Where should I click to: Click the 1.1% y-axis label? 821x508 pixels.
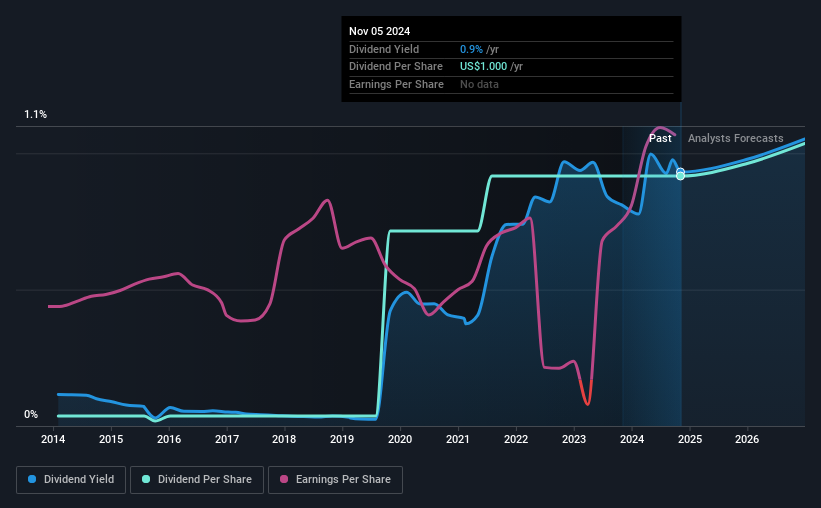click(35, 114)
